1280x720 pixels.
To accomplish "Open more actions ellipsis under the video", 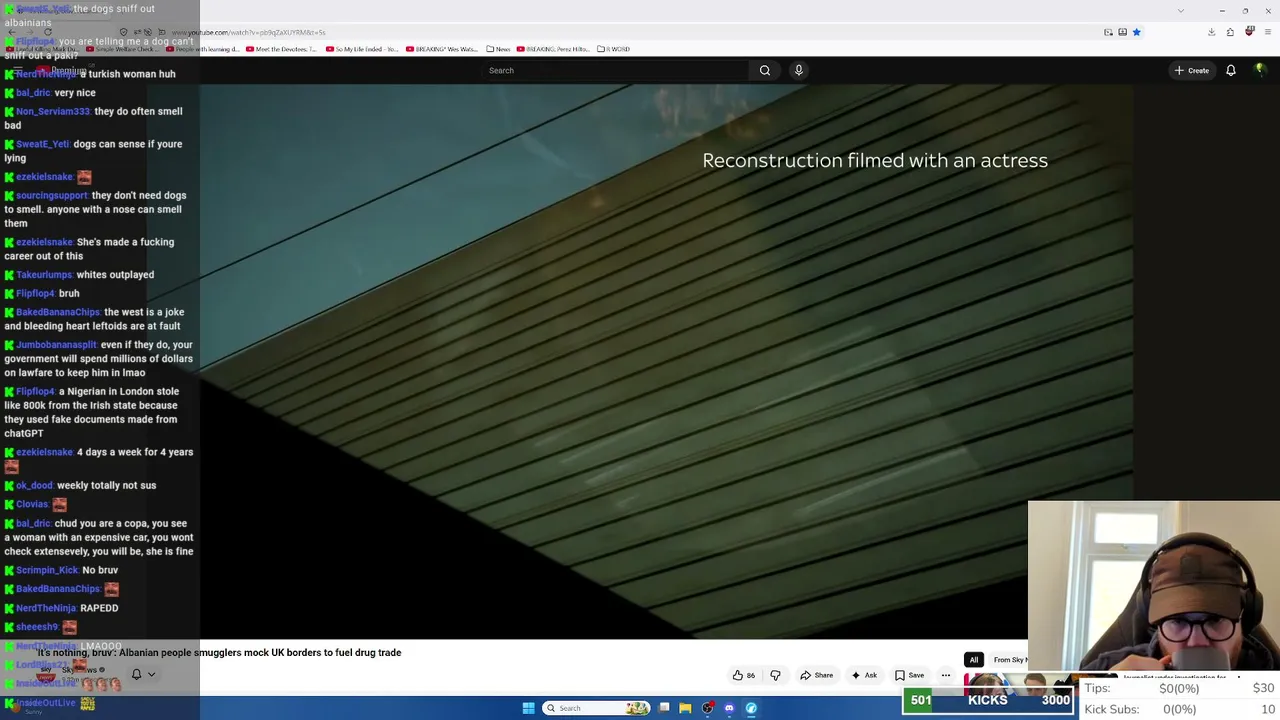I will [945, 675].
